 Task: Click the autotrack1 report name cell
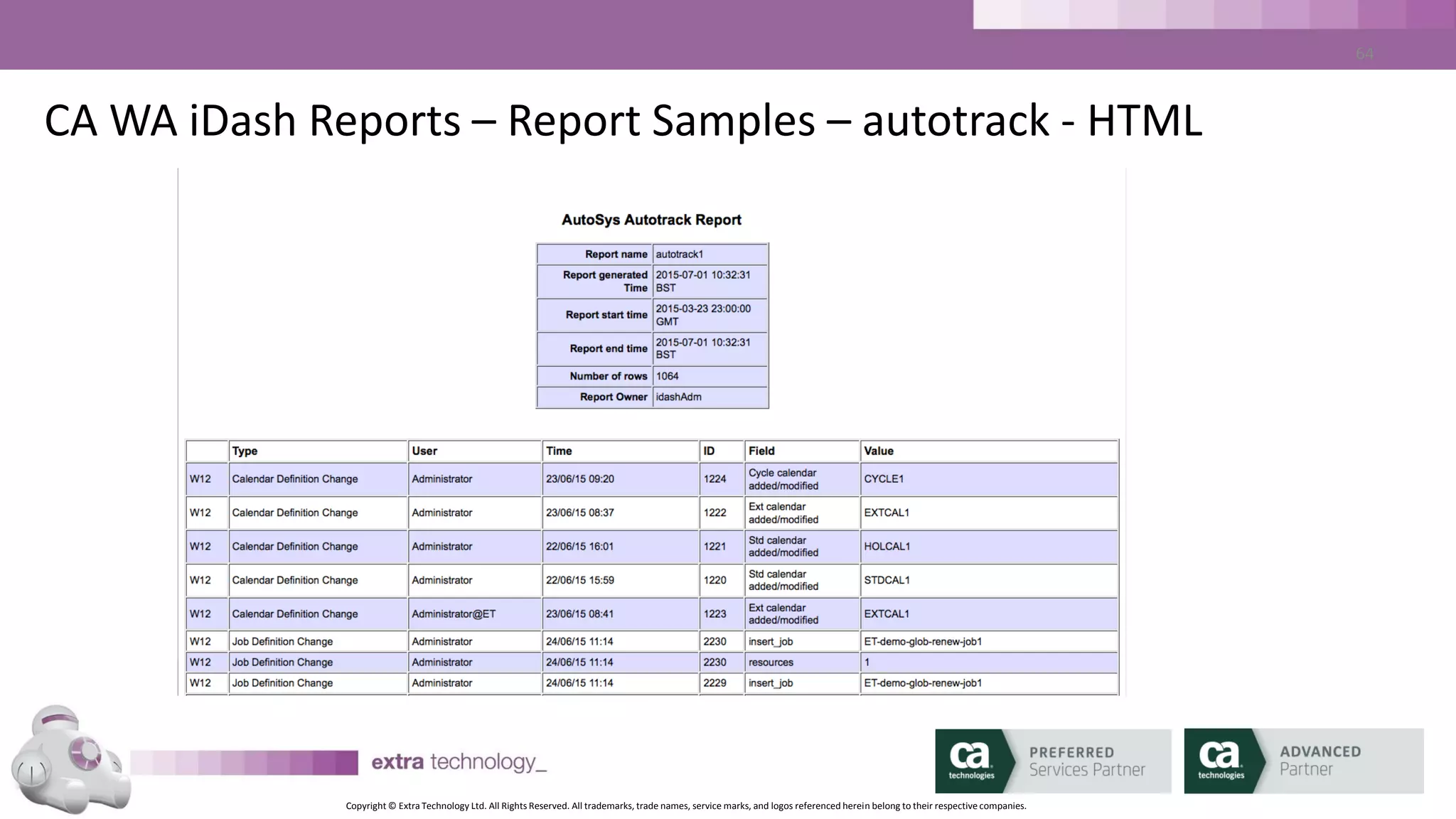[680, 254]
